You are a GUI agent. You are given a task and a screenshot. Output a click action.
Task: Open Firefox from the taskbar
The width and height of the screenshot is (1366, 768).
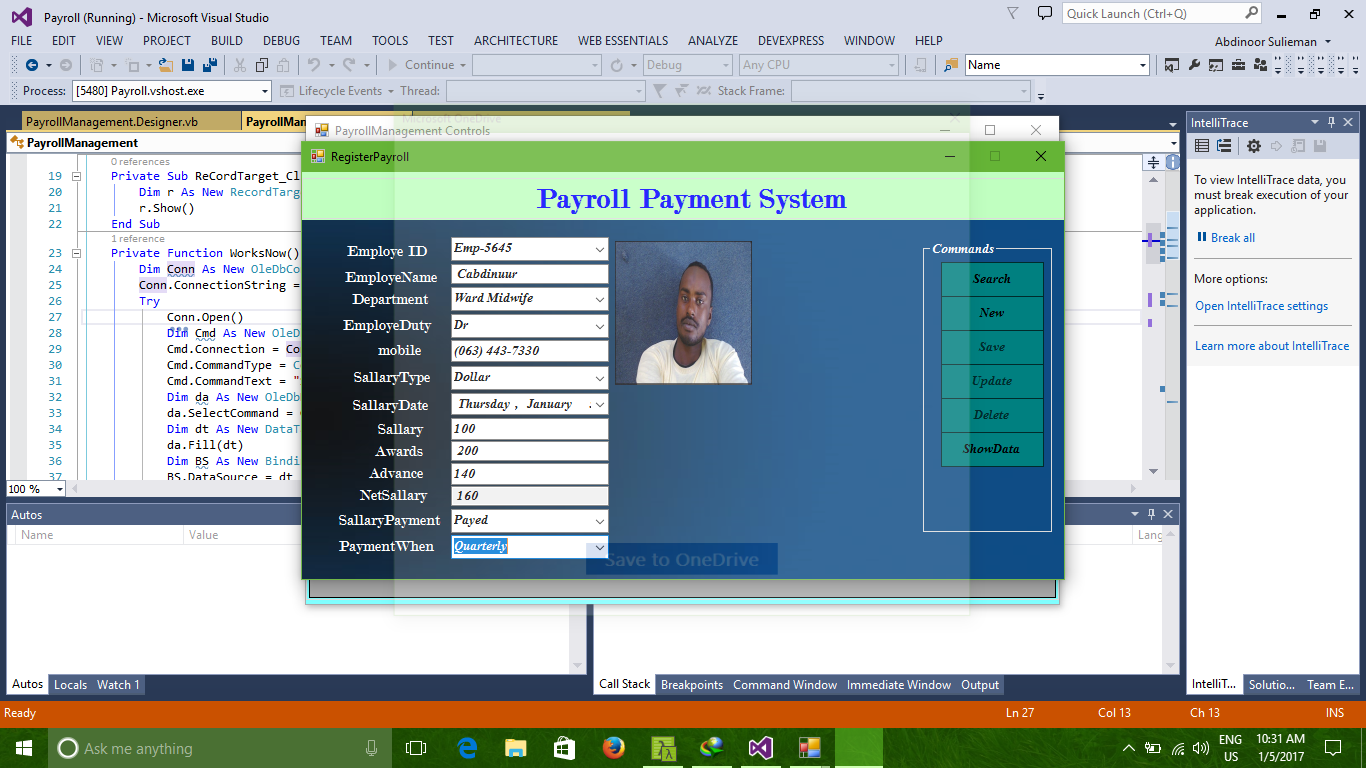pyautogui.click(x=613, y=748)
